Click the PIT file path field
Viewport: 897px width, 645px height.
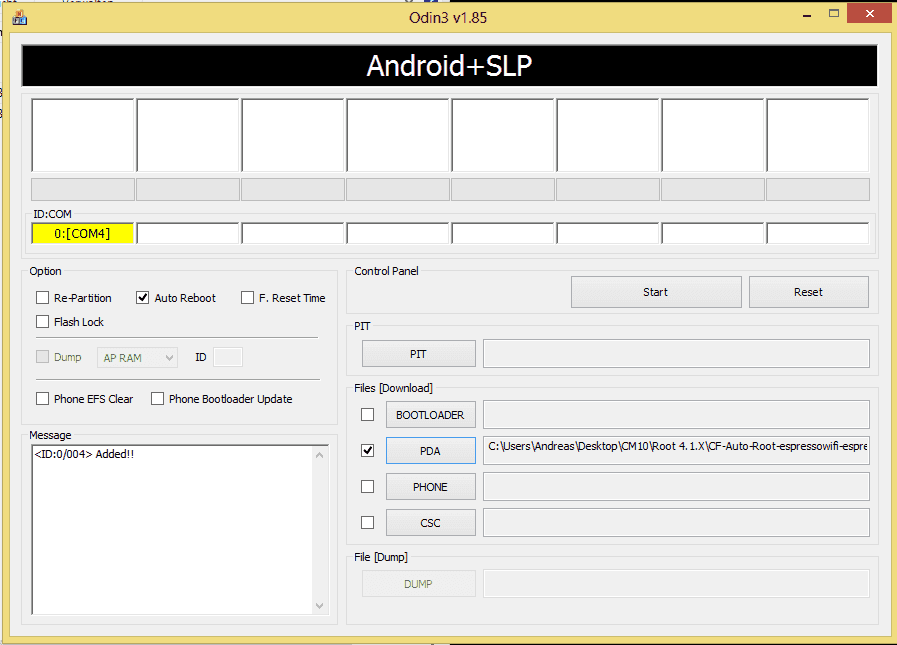pos(676,354)
